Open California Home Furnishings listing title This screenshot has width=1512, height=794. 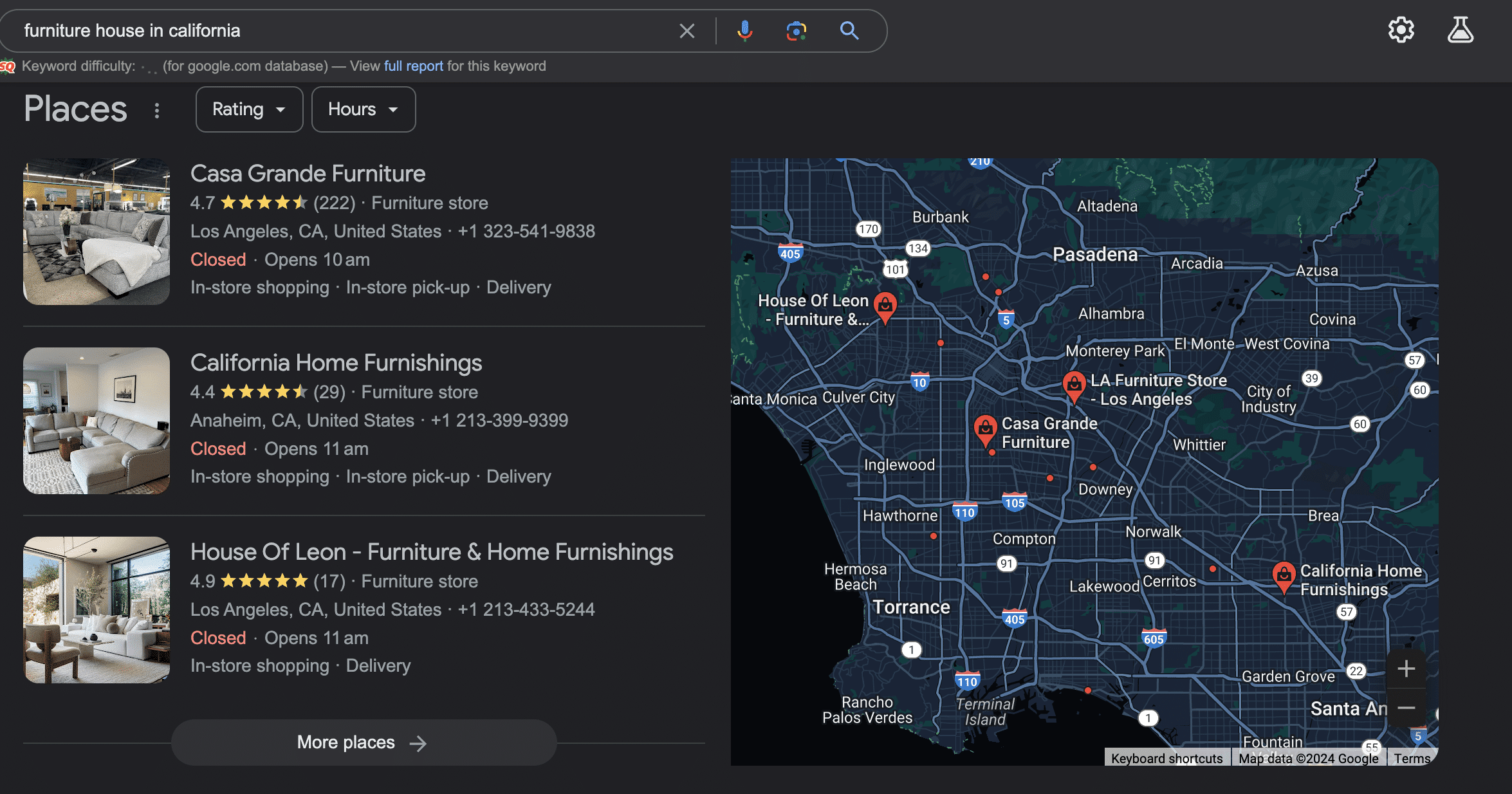click(336, 363)
